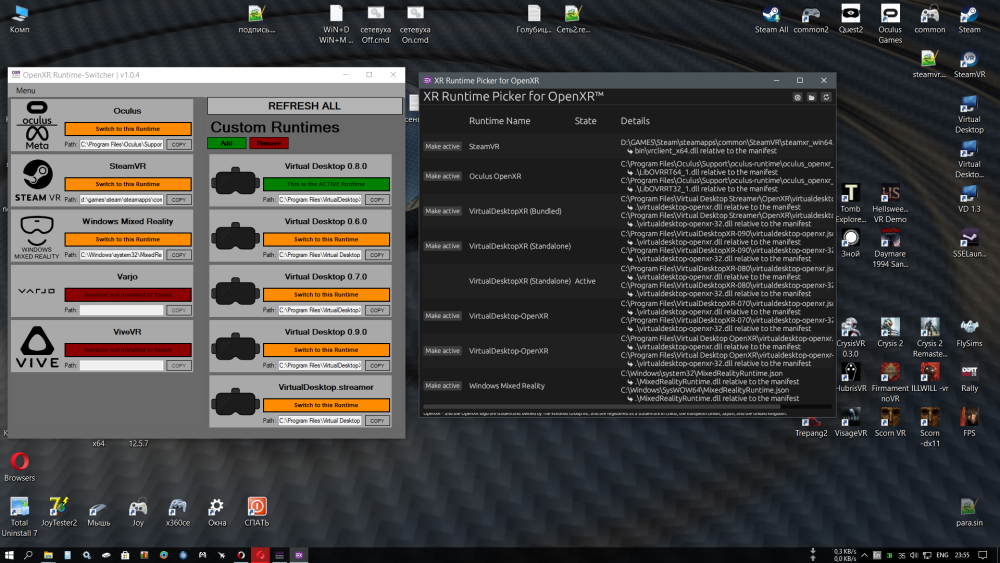1000x563 pixels.
Task: Open the ENG language indicator in tray
Action: click(x=942, y=555)
